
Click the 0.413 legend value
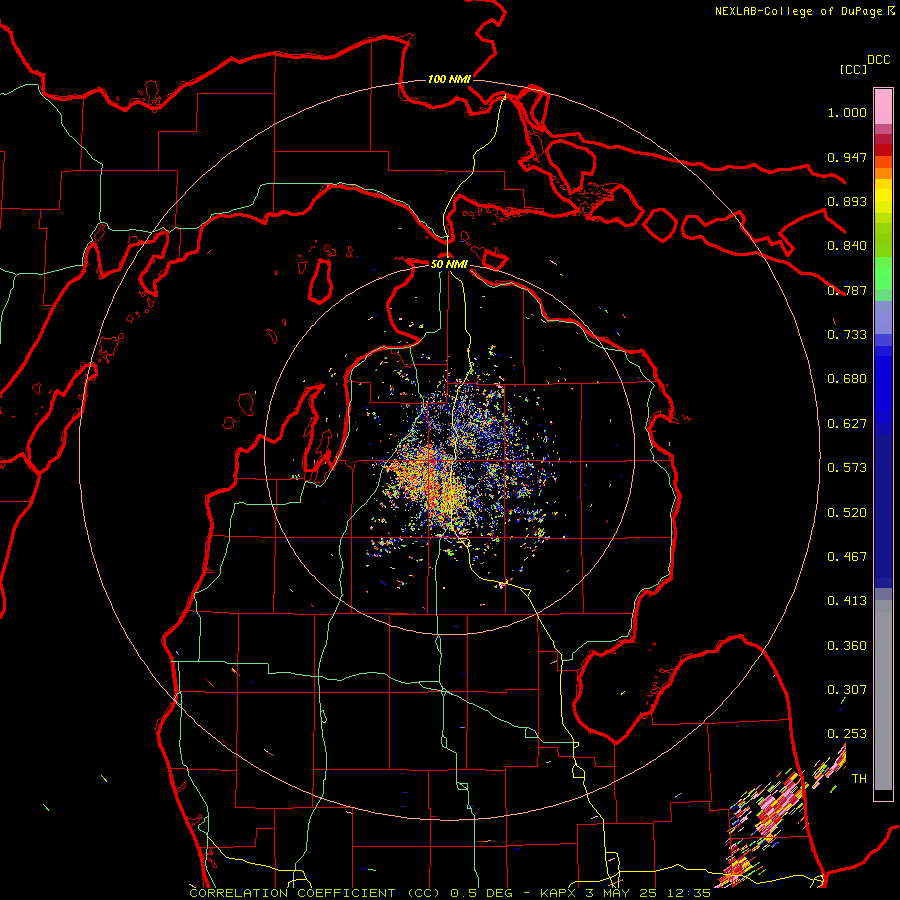(x=847, y=601)
